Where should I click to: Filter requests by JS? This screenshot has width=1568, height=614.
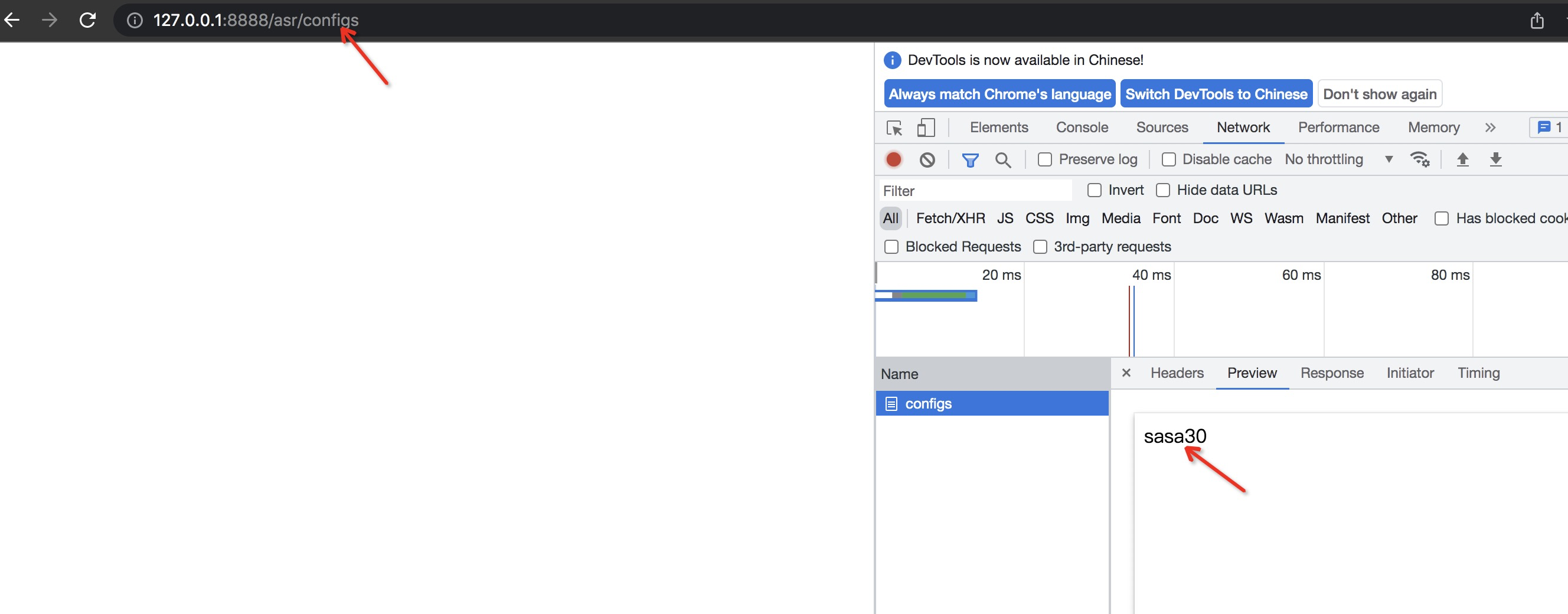[1005, 218]
